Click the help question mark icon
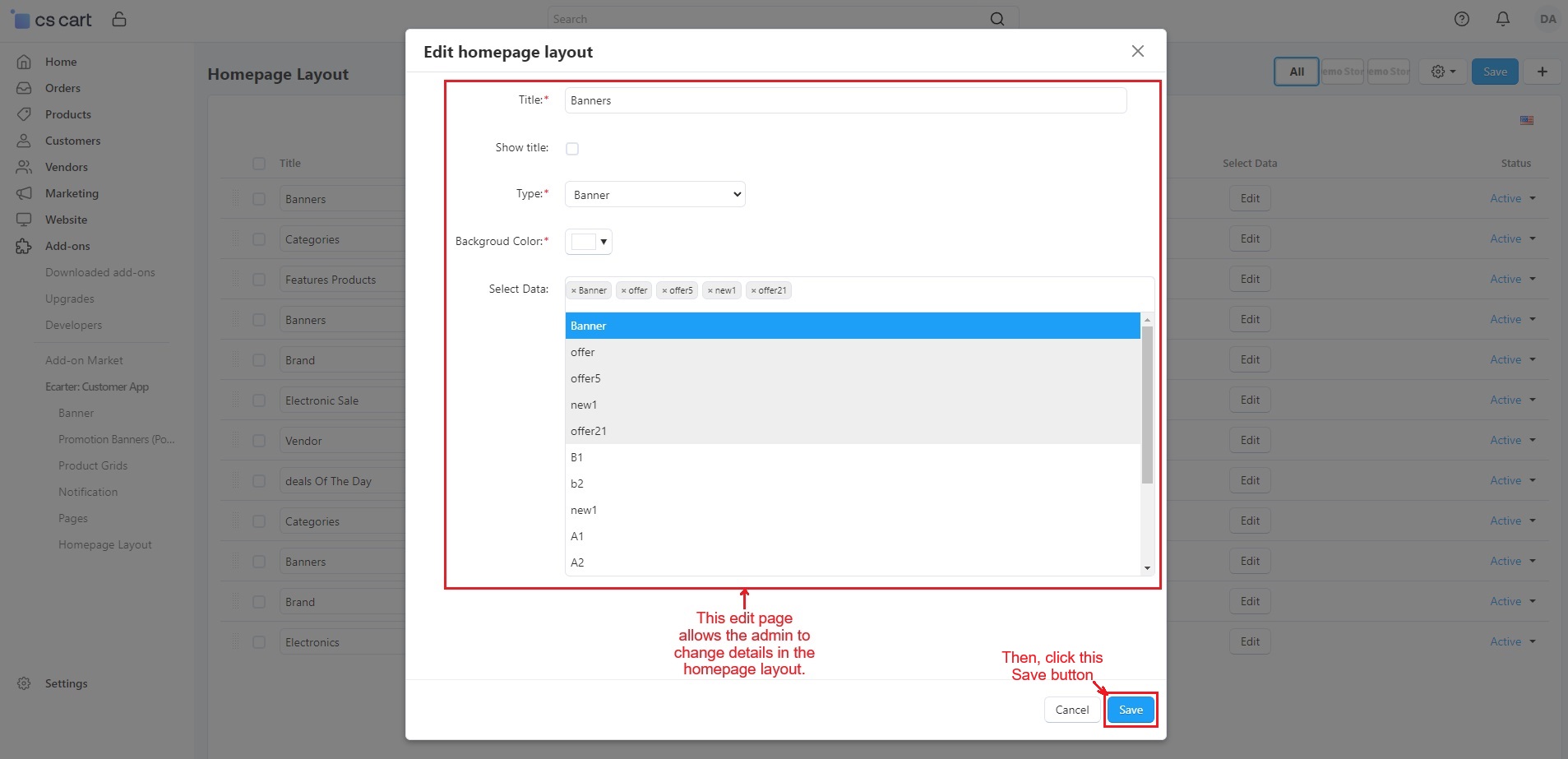This screenshot has height=759, width=1568. tap(1461, 19)
